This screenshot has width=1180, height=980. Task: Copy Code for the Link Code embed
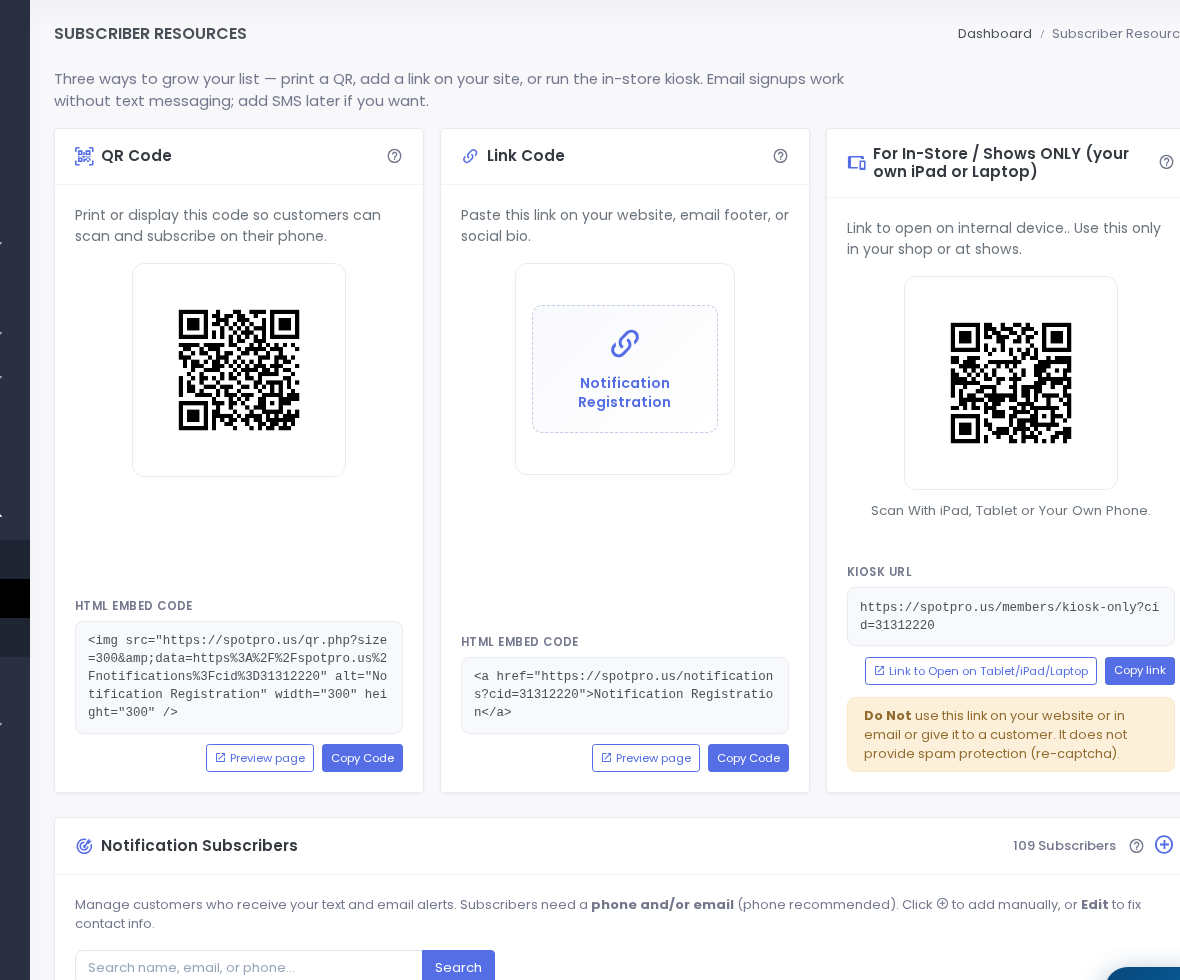748,758
